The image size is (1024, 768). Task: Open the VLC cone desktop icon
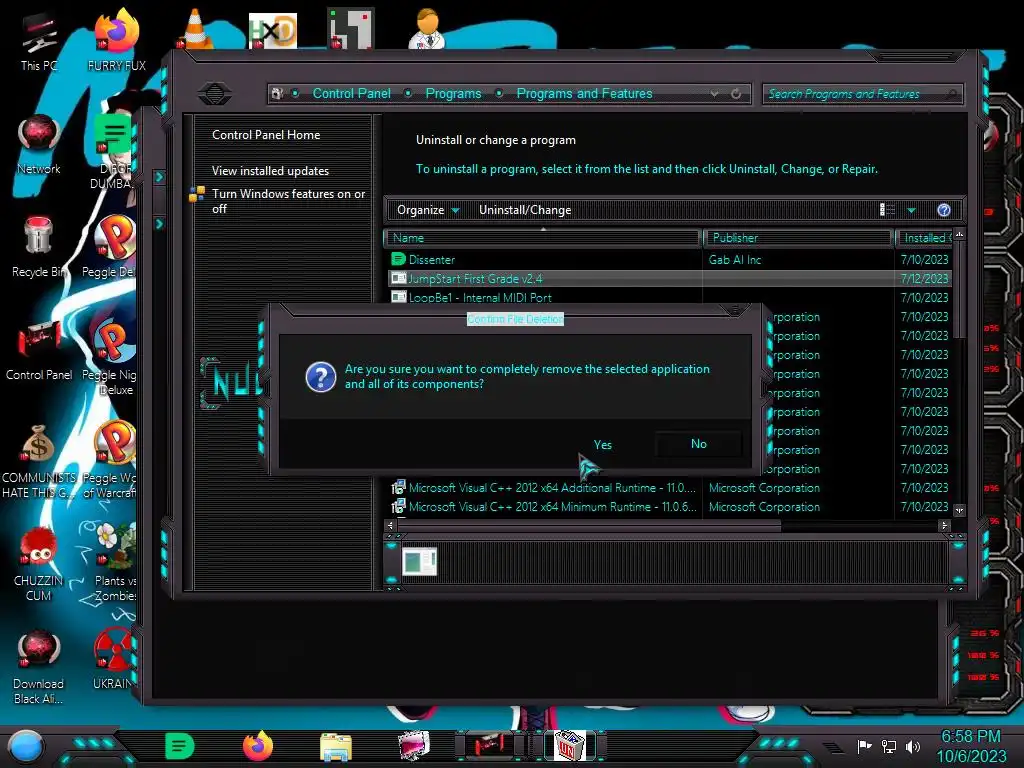coord(196,29)
